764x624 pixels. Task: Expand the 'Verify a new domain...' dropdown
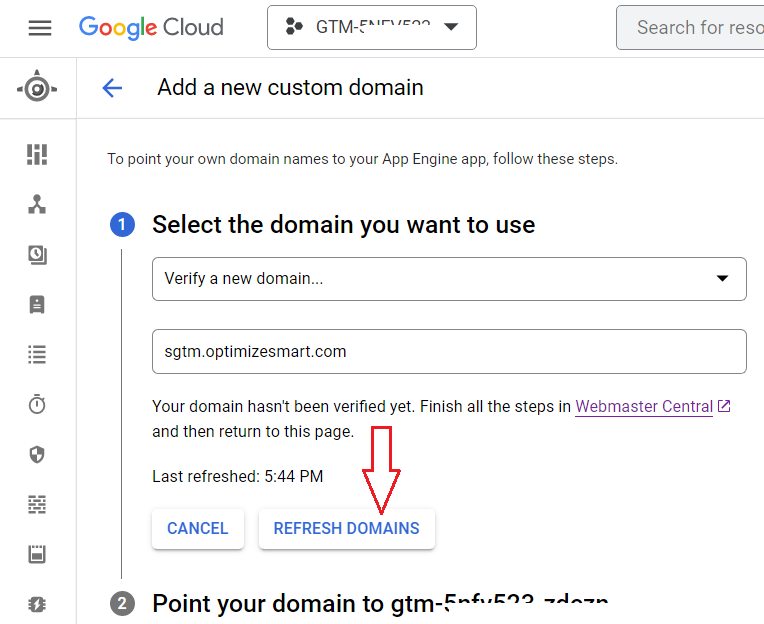(449, 279)
